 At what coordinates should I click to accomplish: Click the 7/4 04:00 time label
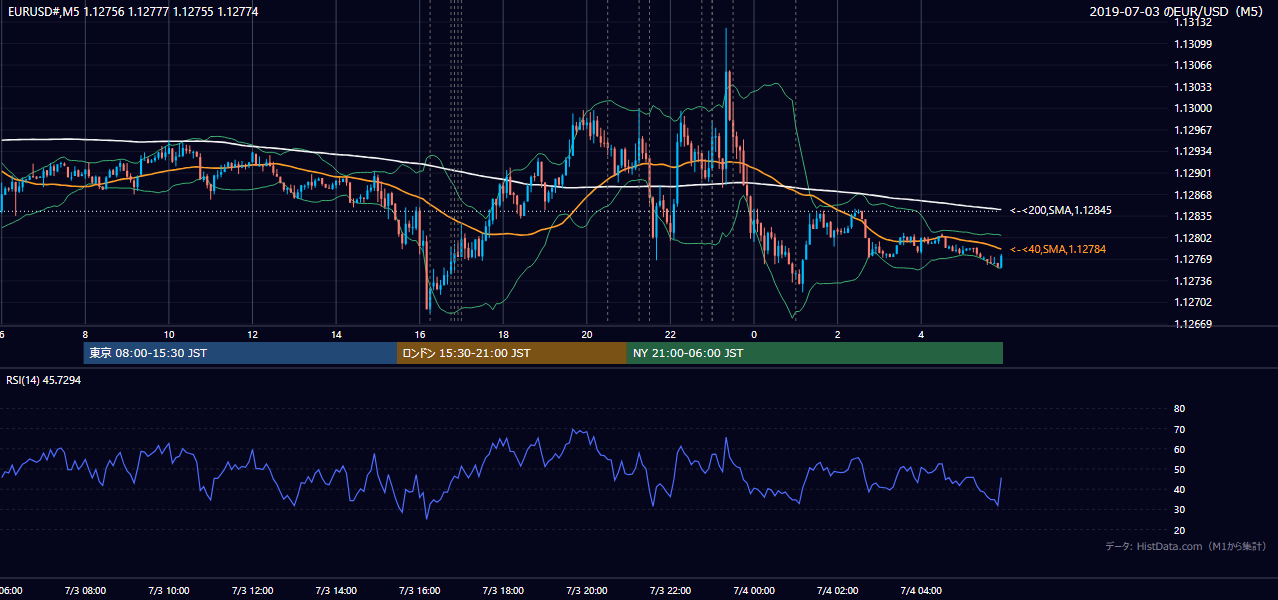click(x=921, y=591)
